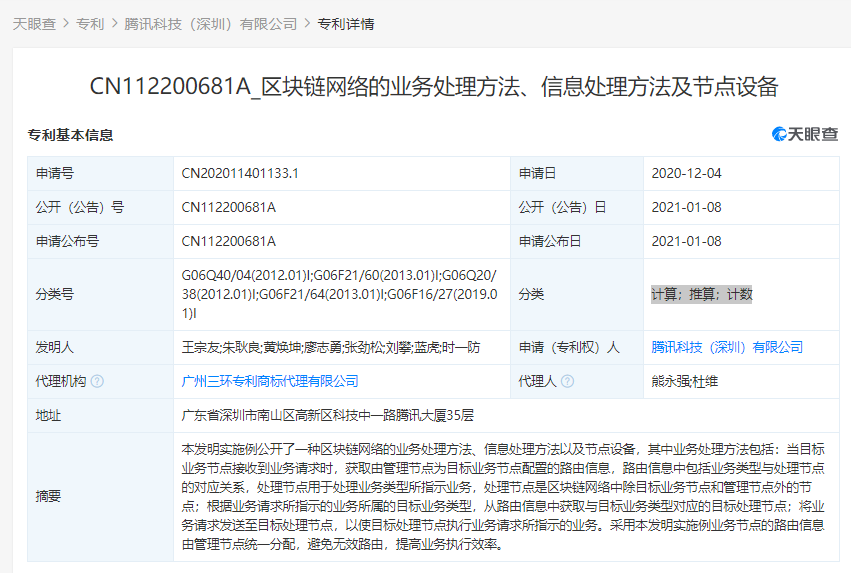
Task: Click the 公开（公告）日 date value
Action: 687,207
